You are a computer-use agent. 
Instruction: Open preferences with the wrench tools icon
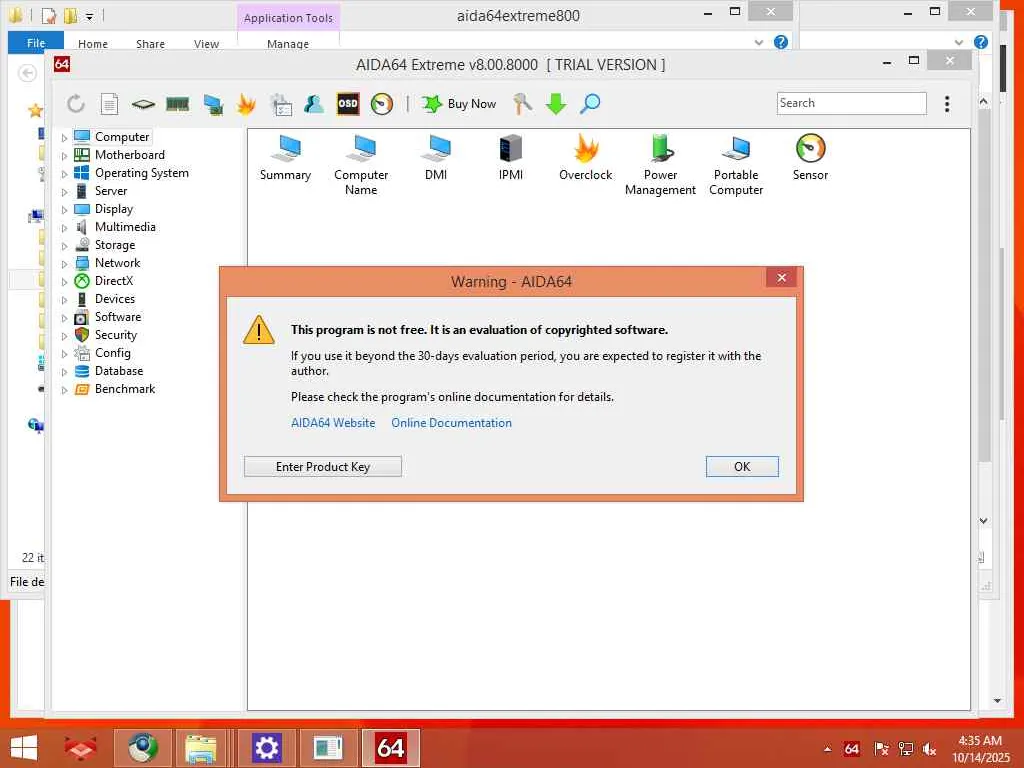pos(522,104)
